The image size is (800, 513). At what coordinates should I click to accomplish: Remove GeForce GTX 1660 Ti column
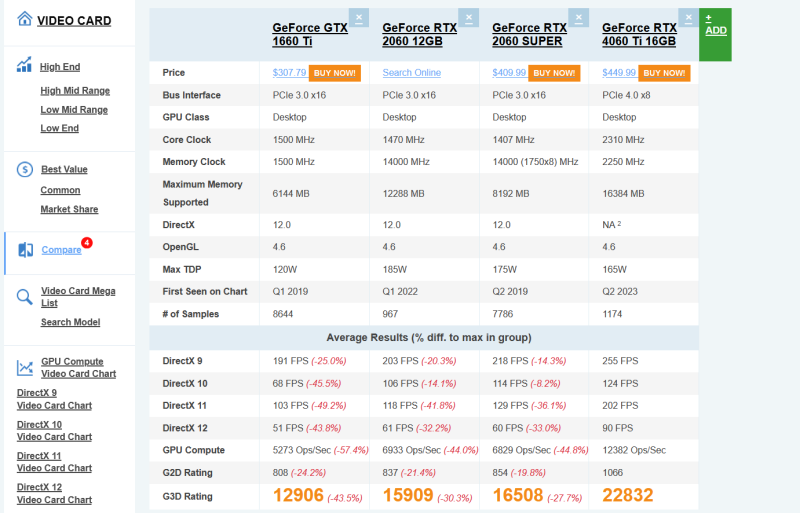359,18
